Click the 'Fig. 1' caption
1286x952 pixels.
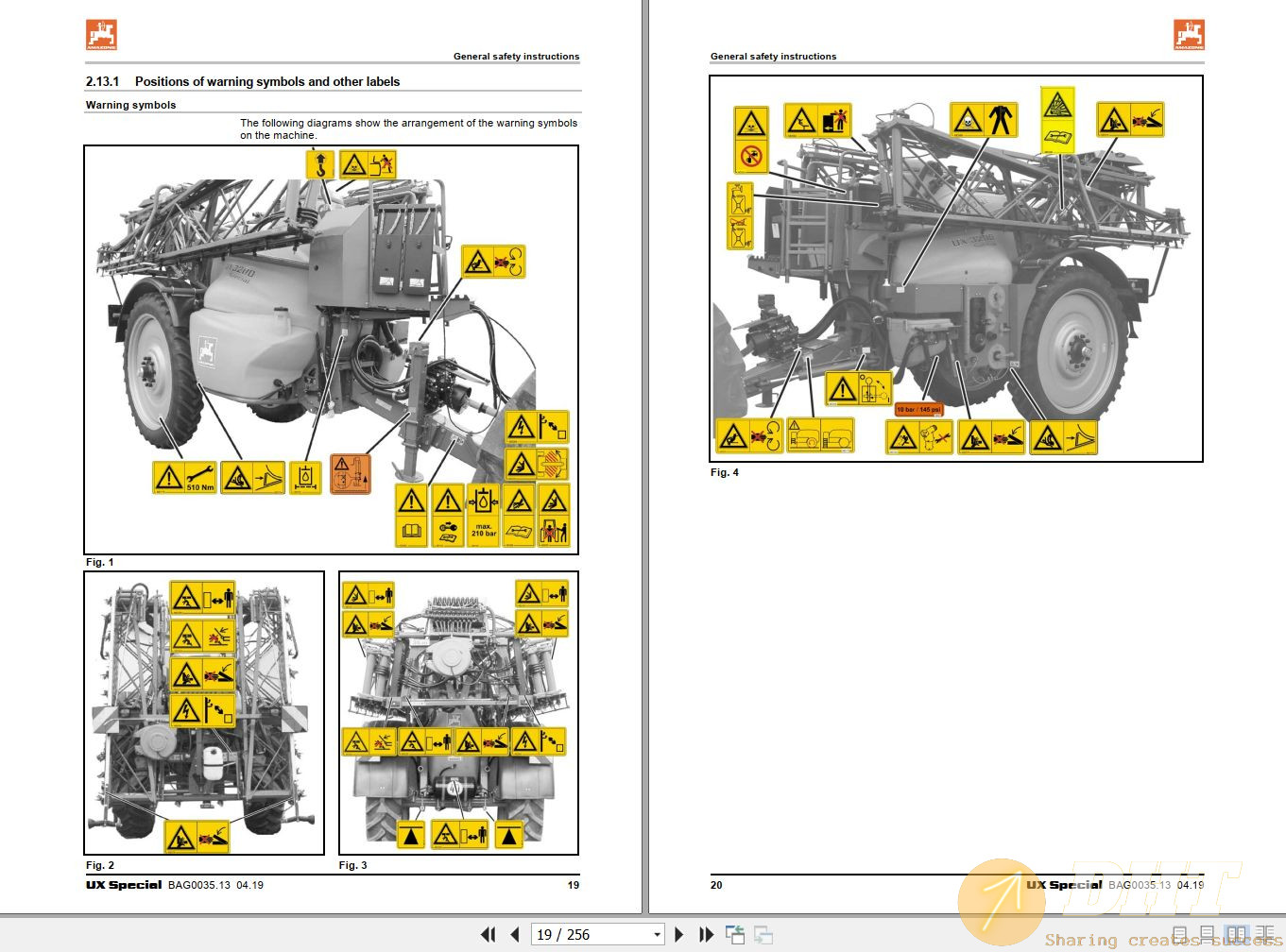tap(99, 562)
